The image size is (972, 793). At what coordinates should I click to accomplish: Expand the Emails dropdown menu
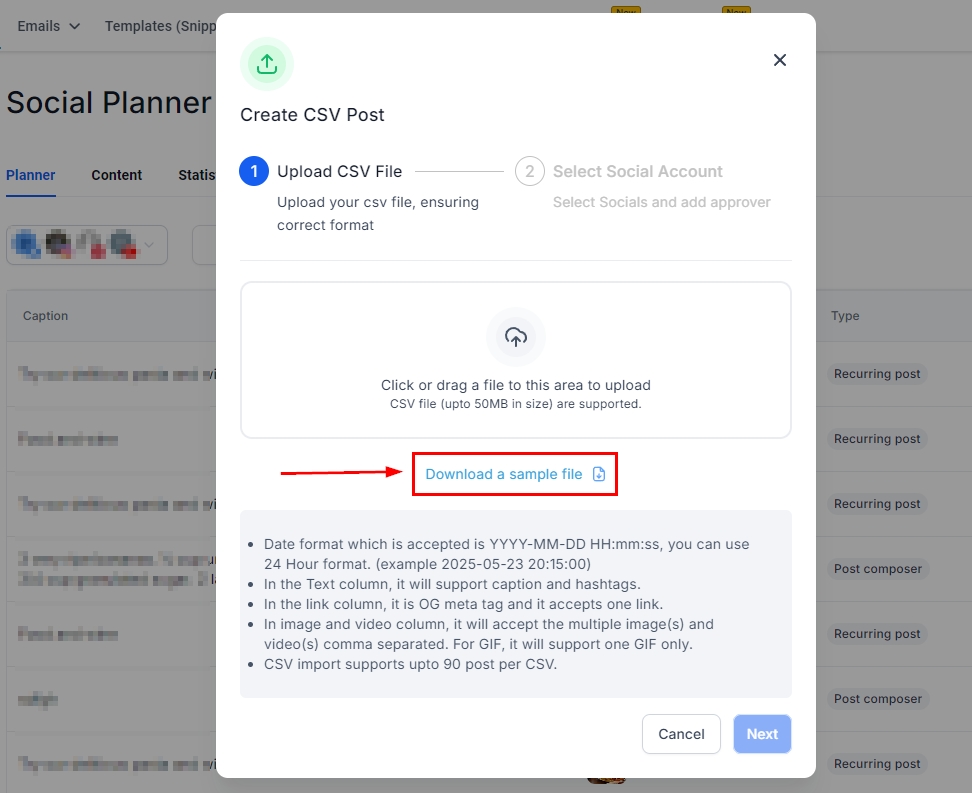[x=49, y=26]
